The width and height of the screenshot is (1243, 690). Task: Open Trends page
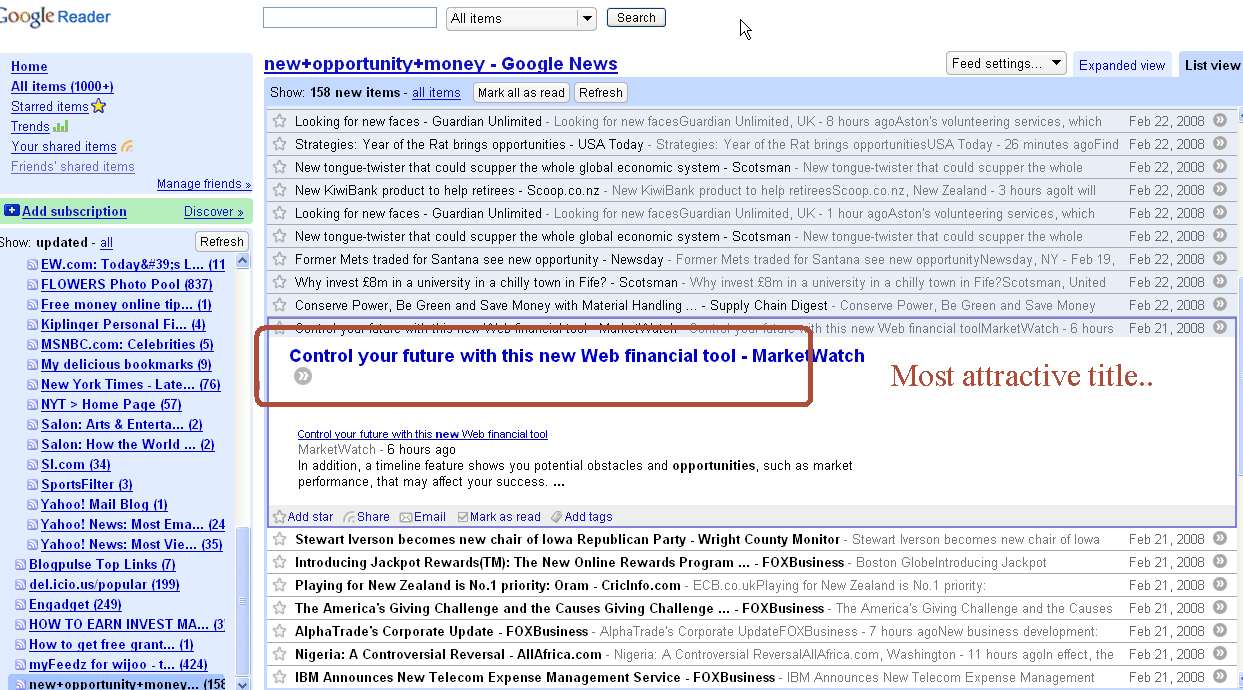point(30,126)
